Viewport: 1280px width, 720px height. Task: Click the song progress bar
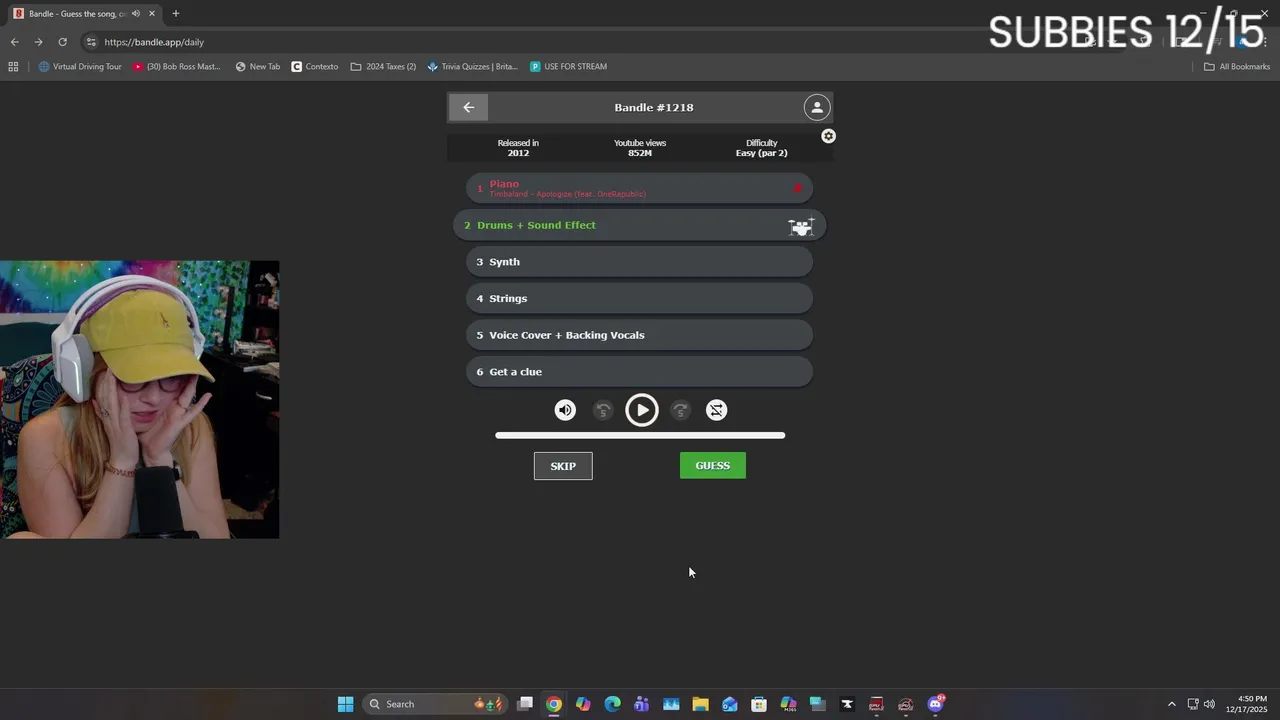640,435
